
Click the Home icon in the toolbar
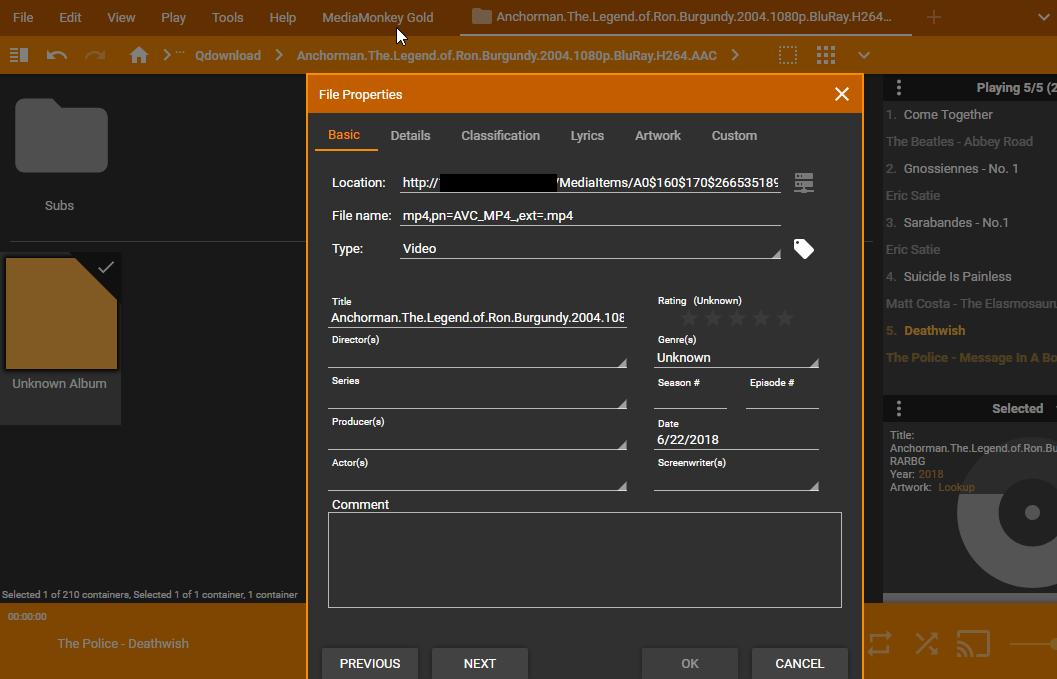click(139, 56)
